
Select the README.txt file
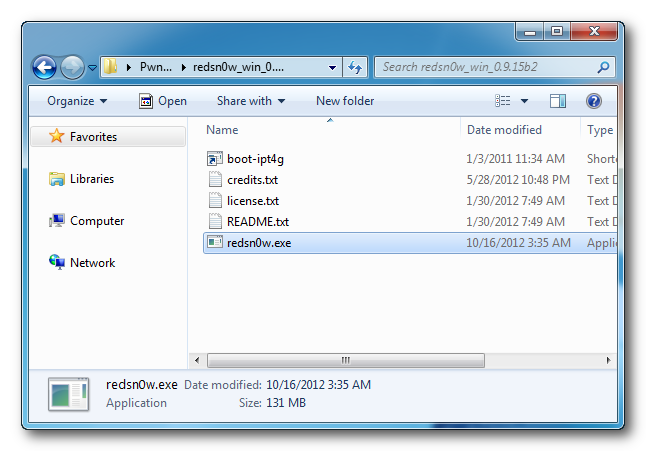coord(258,222)
